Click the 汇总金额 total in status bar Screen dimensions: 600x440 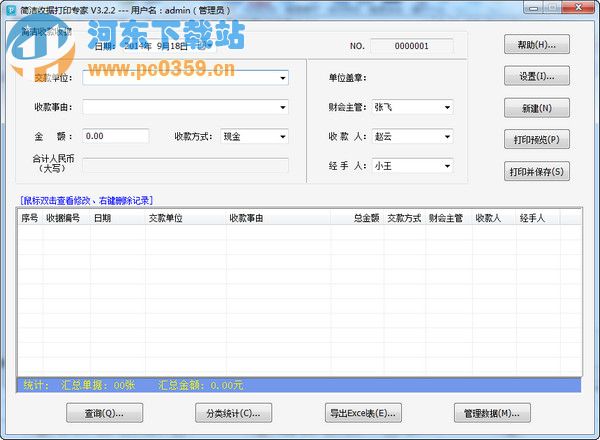[x=201, y=385]
